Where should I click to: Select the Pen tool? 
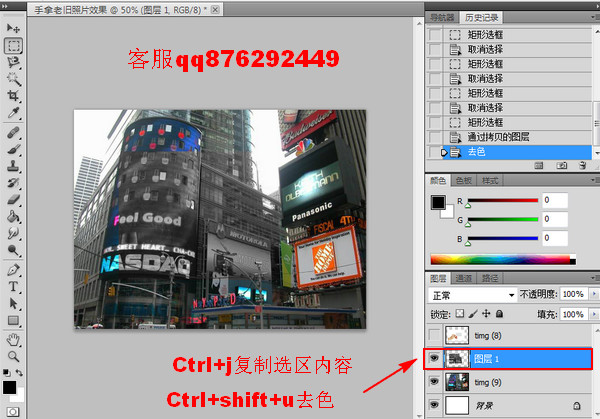point(13,270)
